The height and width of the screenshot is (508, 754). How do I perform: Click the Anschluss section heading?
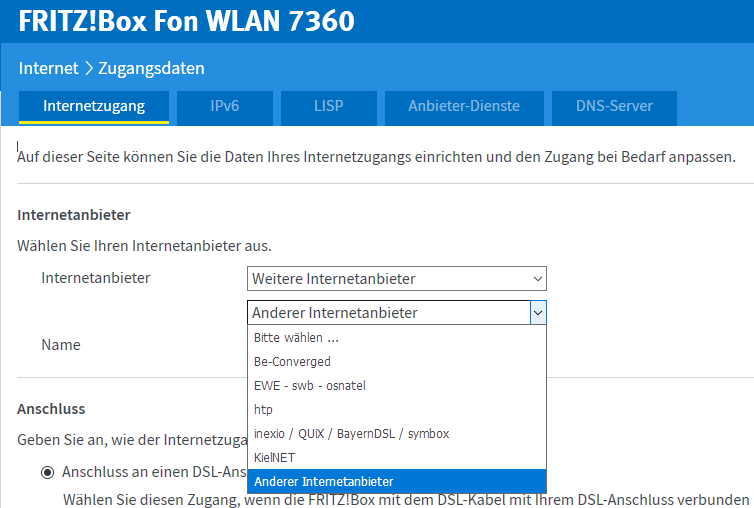click(x=51, y=409)
